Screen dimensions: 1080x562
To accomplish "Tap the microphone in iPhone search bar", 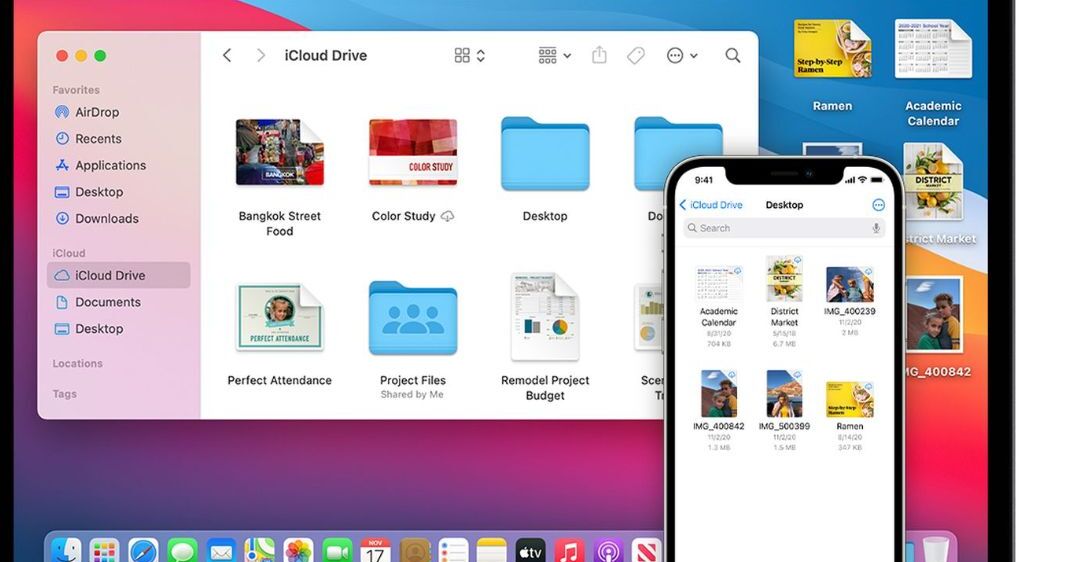I will pyautogui.click(x=876, y=228).
